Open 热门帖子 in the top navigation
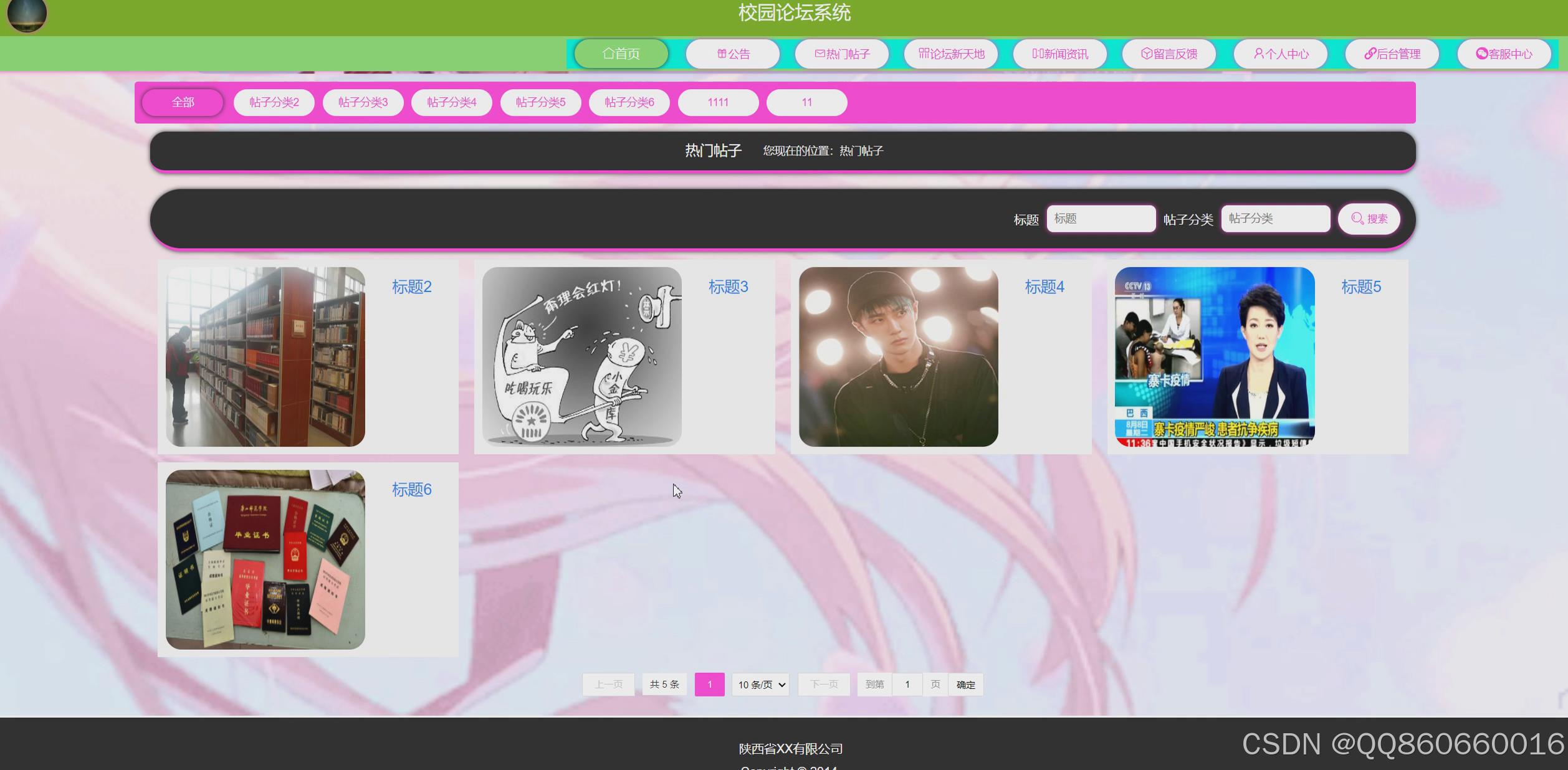This screenshot has height=770, width=1568. coord(842,54)
